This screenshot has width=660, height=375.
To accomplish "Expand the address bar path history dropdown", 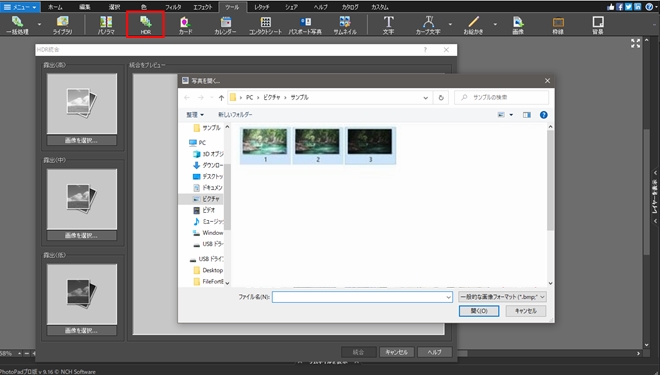I will (426, 98).
